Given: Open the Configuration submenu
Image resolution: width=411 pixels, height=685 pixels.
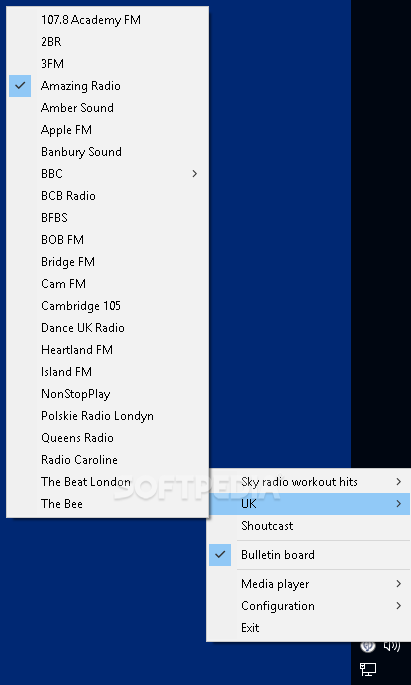Looking at the screenshot, I should [x=309, y=606].
